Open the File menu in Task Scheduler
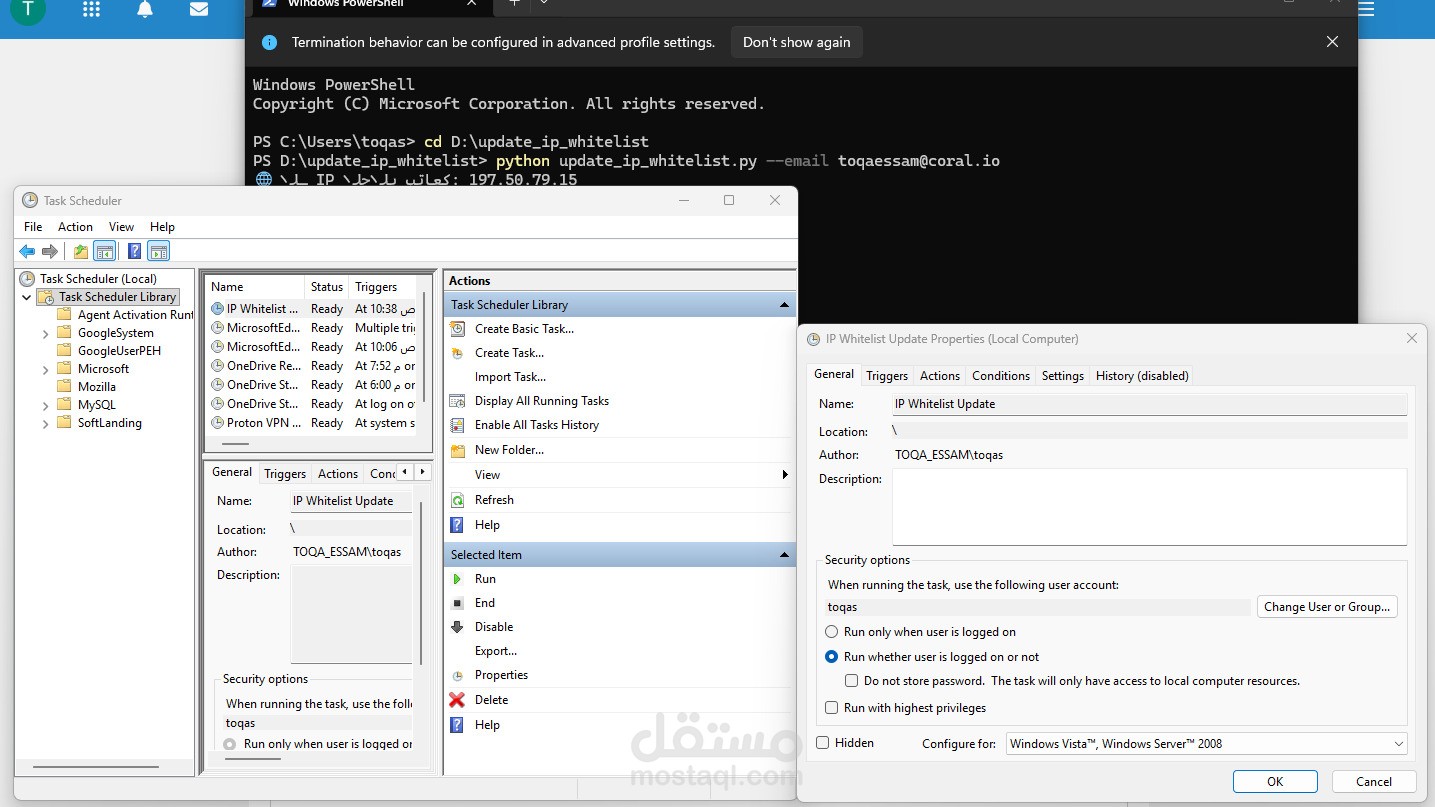This screenshot has height=807, width=1435. [33, 227]
